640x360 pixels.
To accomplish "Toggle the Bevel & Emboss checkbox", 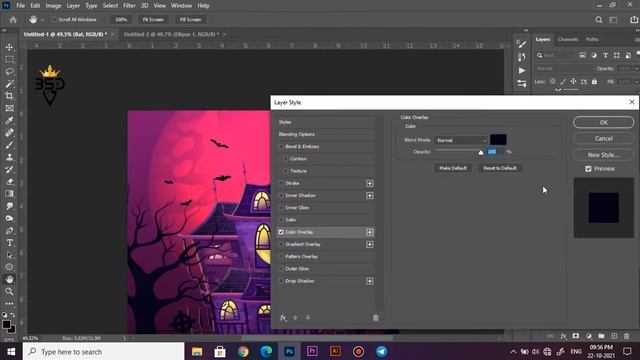I will click(x=281, y=147).
